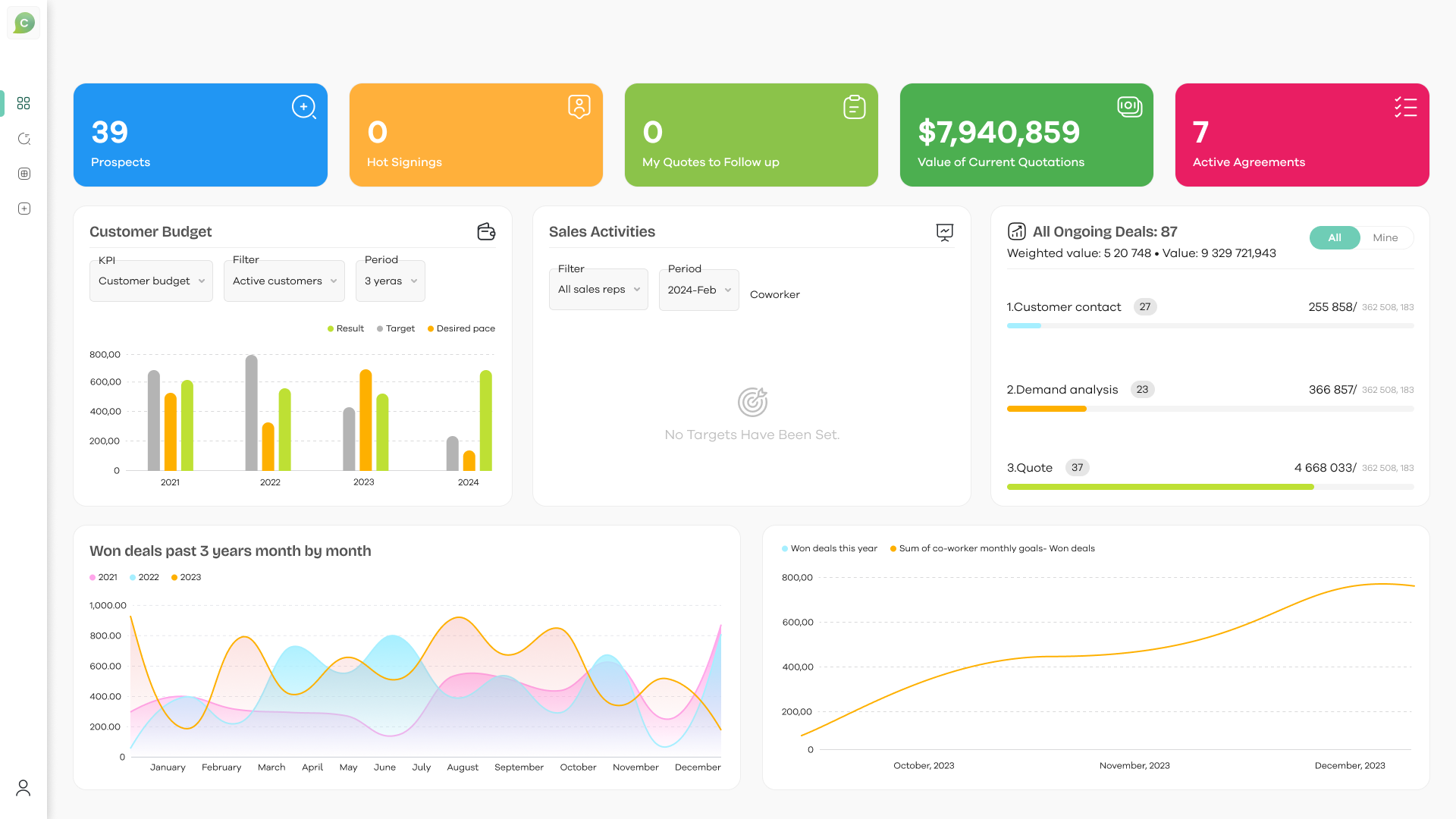Open the KPI dropdown showing Customer budget
This screenshot has width=1456, height=819.
pos(150,281)
